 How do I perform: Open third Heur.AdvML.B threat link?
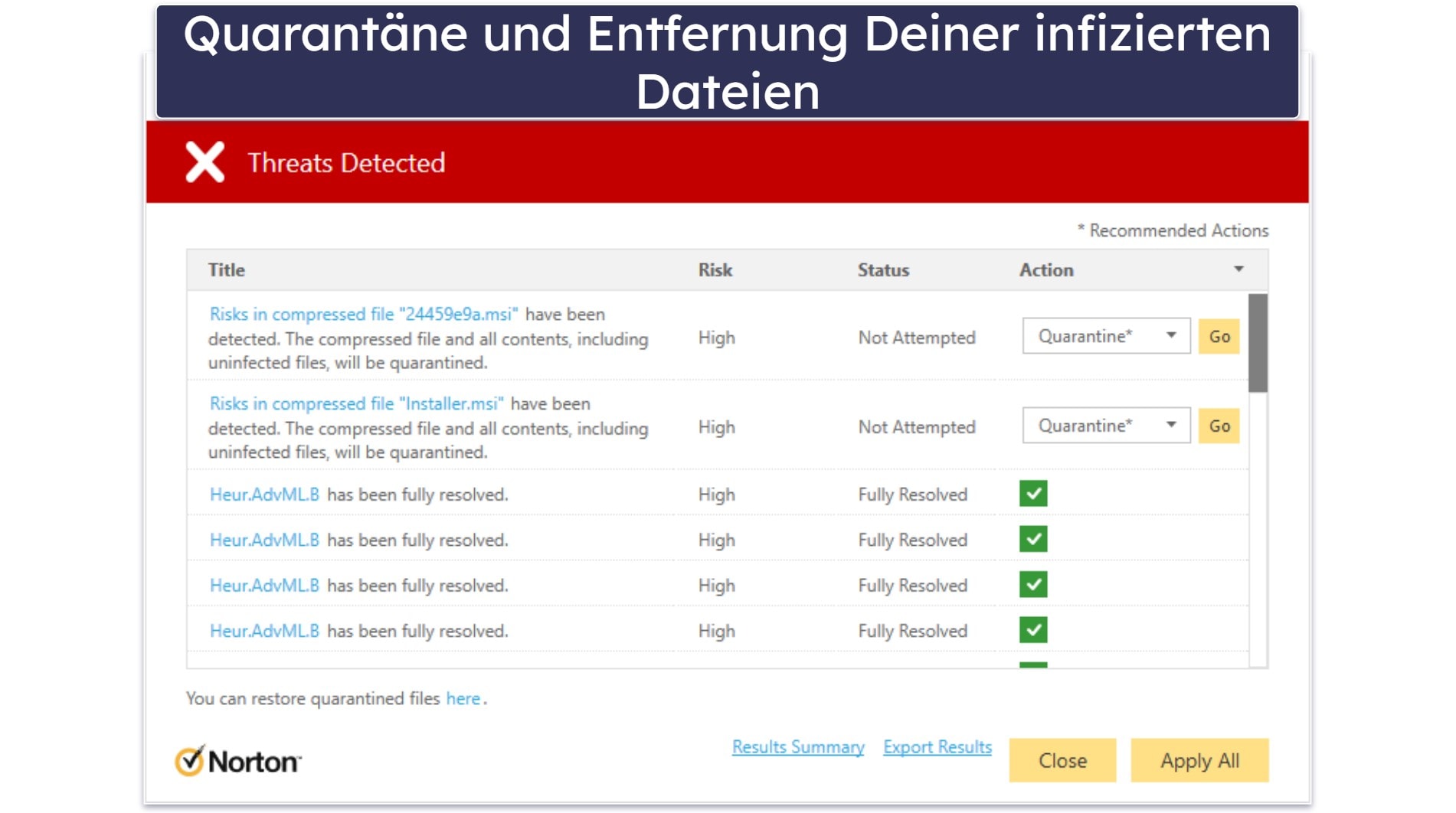(264, 586)
